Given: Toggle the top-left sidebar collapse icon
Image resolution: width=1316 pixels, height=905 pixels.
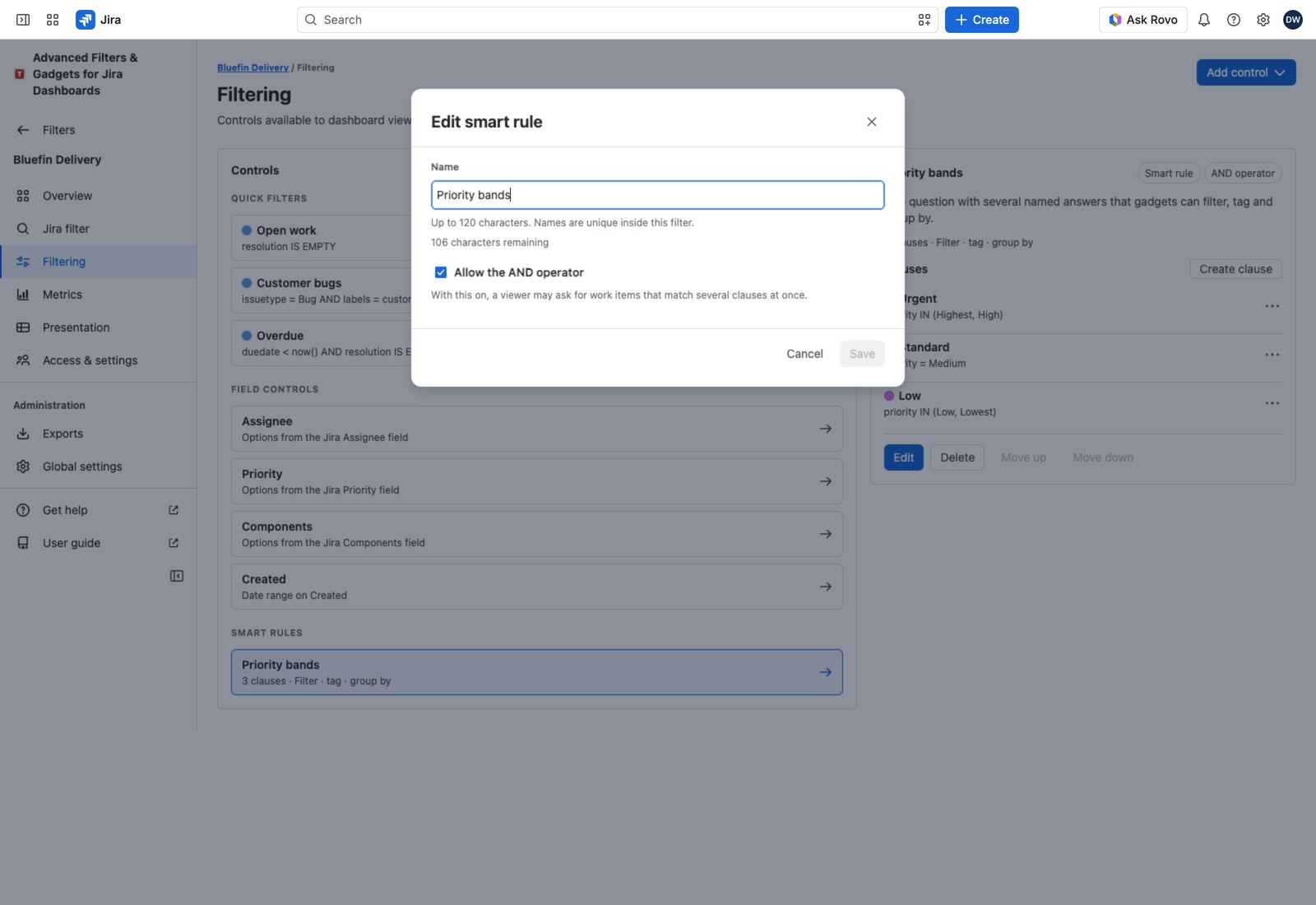Looking at the screenshot, I should pyautogui.click(x=23, y=20).
